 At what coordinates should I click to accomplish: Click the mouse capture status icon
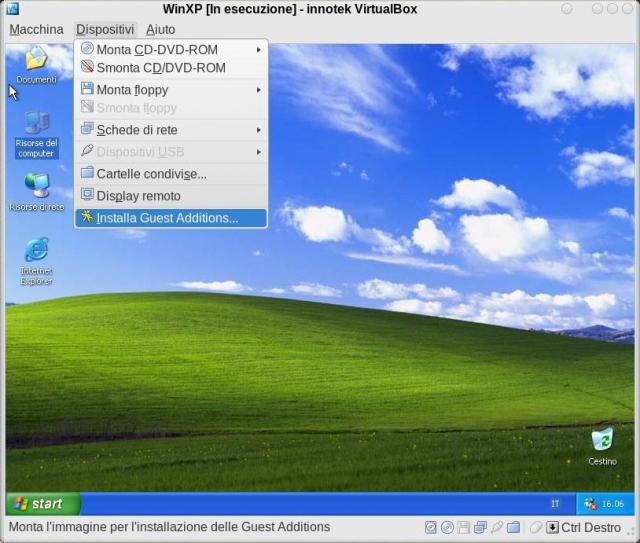point(536,527)
